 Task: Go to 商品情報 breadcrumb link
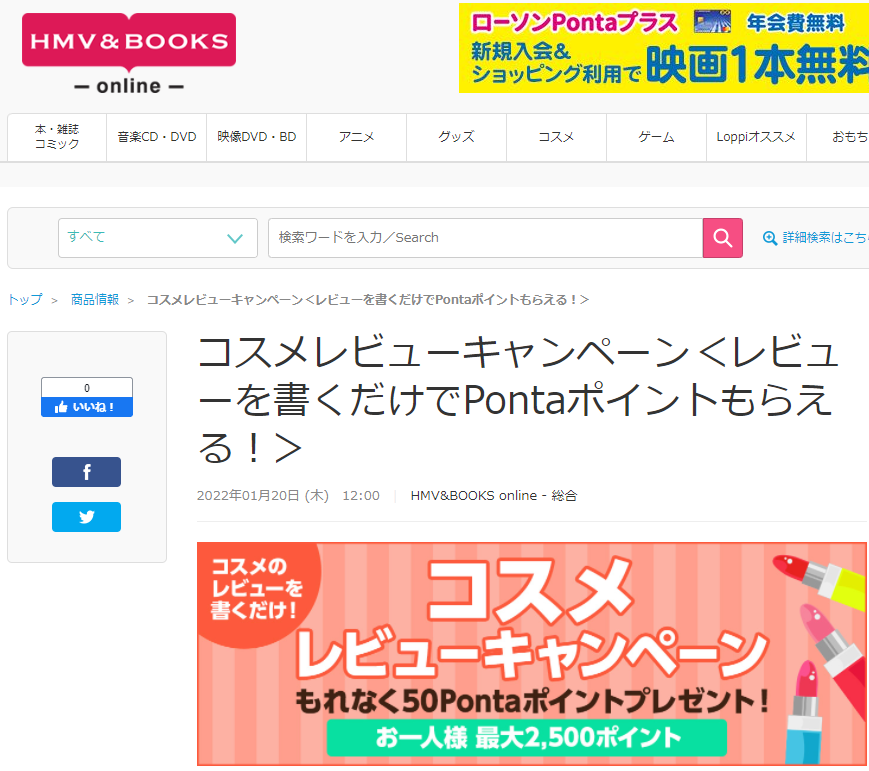(x=95, y=300)
